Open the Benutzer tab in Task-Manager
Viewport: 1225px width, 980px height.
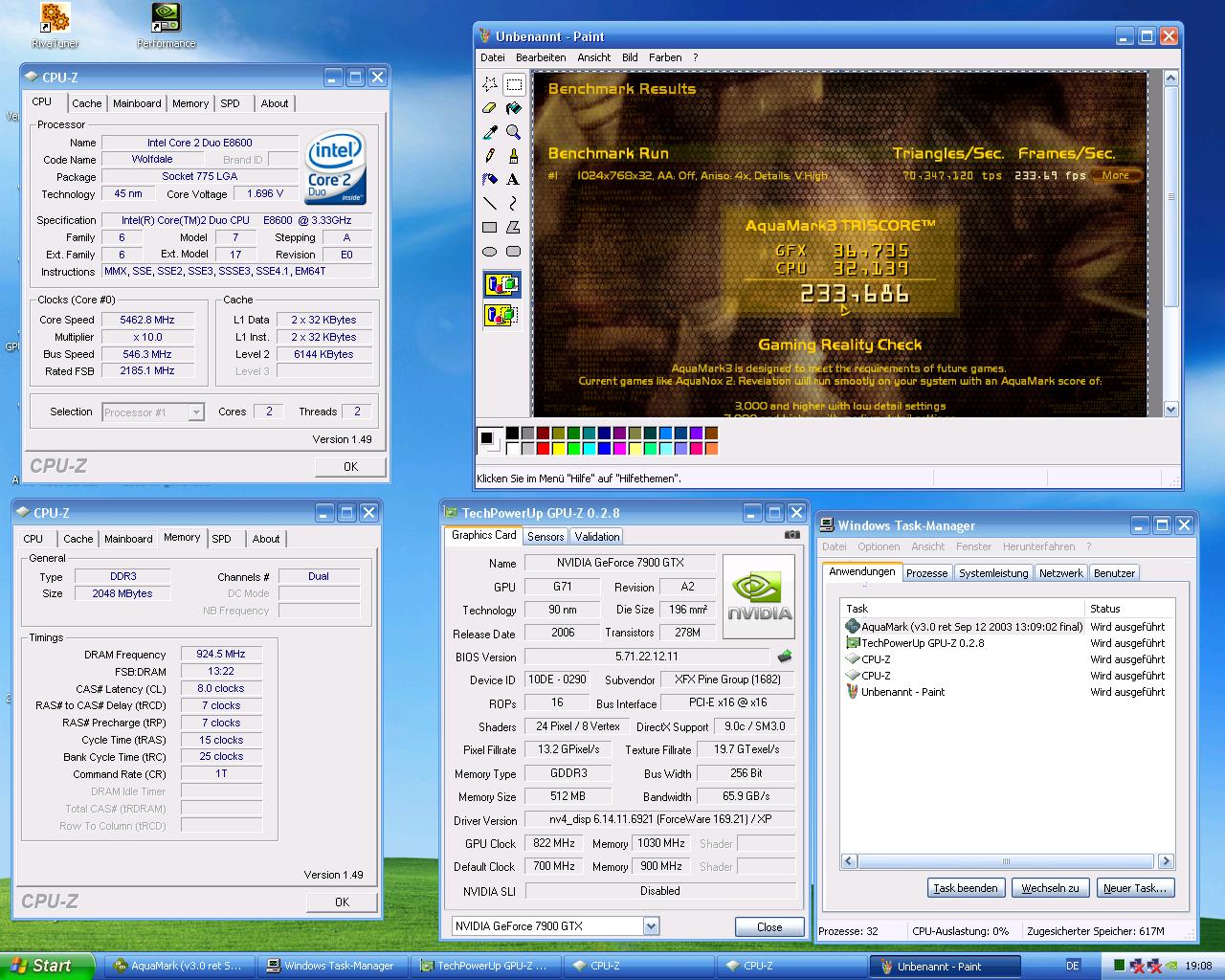(x=1114, y=573)
